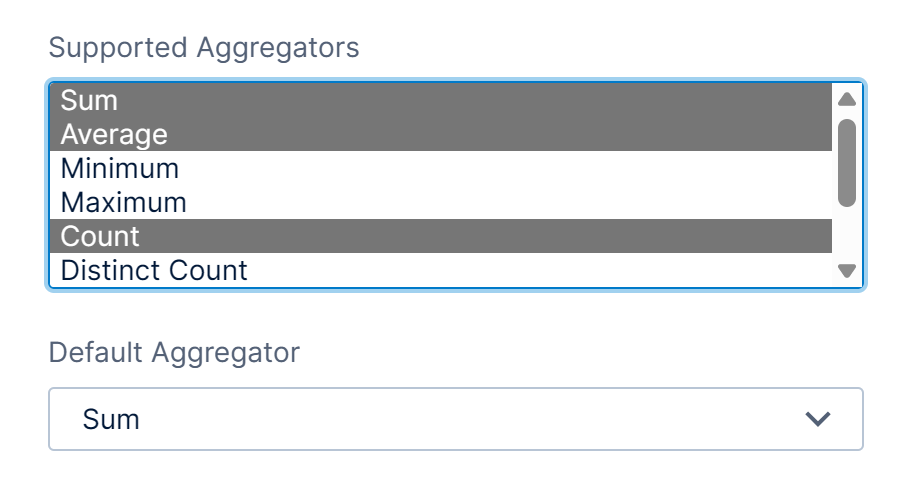917x486 pixels.
Task: Toggle the highlighted Average aggregator option
Action: (114, 135)
